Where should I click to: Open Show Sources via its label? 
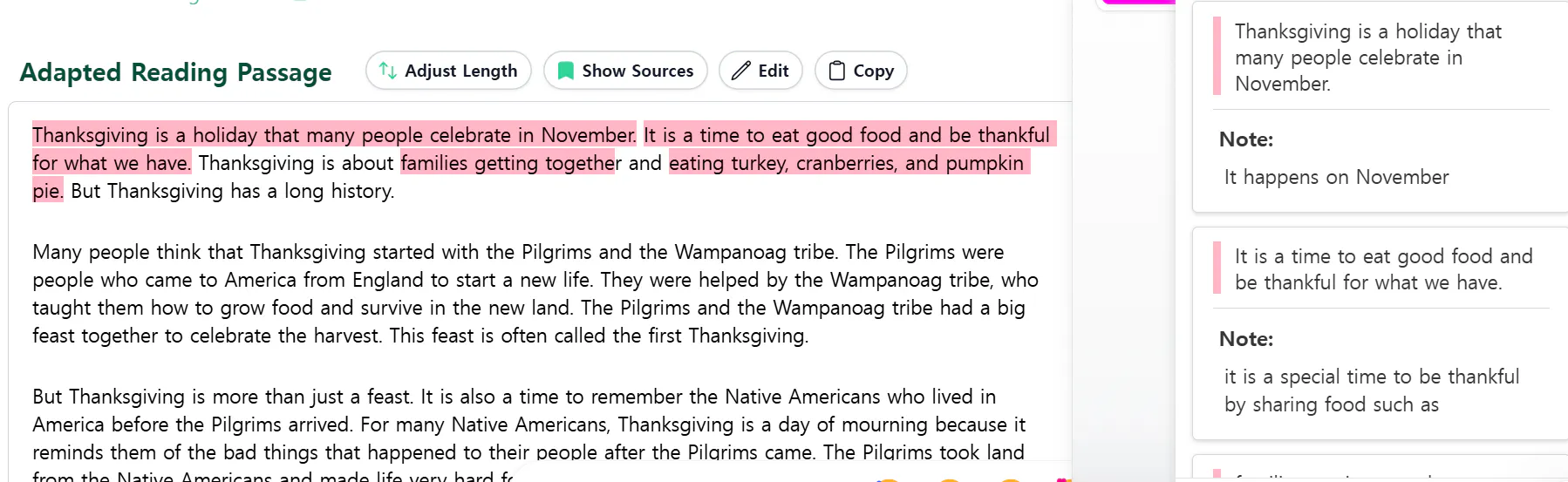[x=637, y=71]
